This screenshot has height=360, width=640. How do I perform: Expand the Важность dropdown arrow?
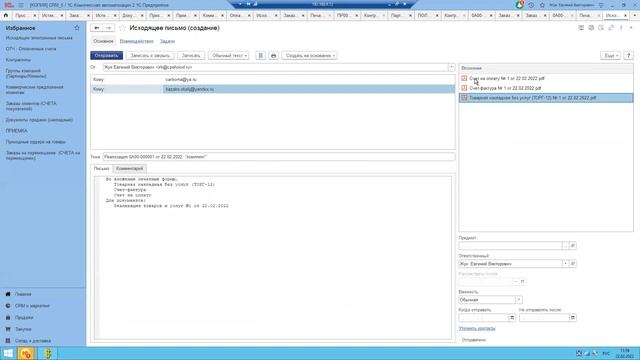[518, 300]
